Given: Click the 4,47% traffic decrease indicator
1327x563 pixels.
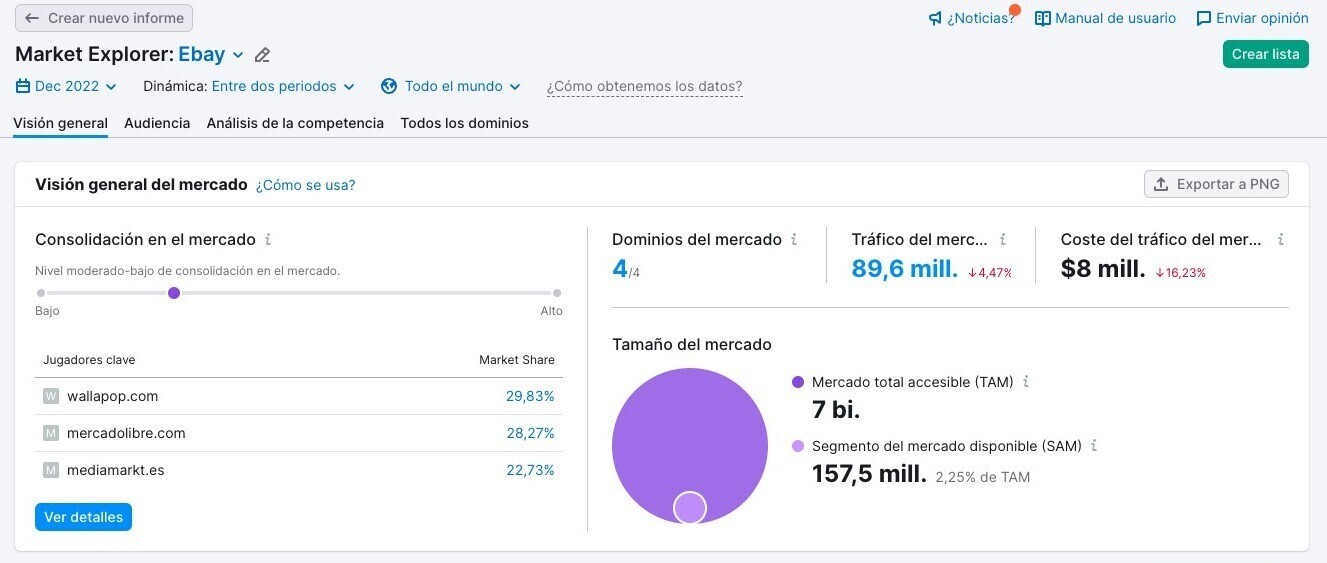Looking at the screenshot, I should point(990,272).
